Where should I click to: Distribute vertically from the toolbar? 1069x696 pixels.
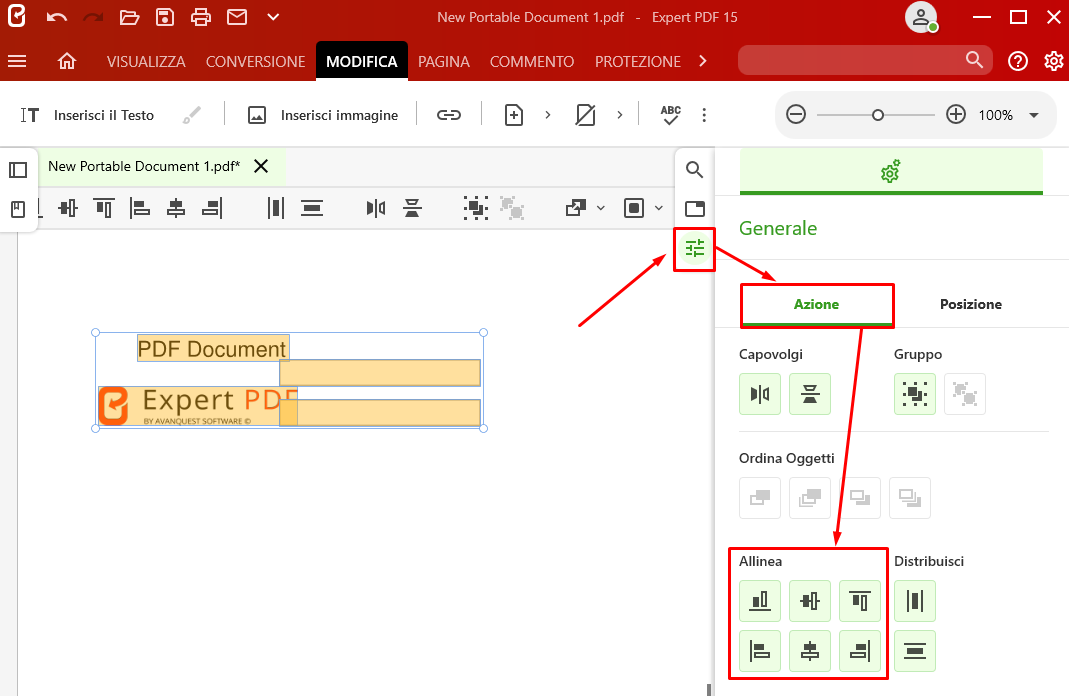click(x=312, y=208)
